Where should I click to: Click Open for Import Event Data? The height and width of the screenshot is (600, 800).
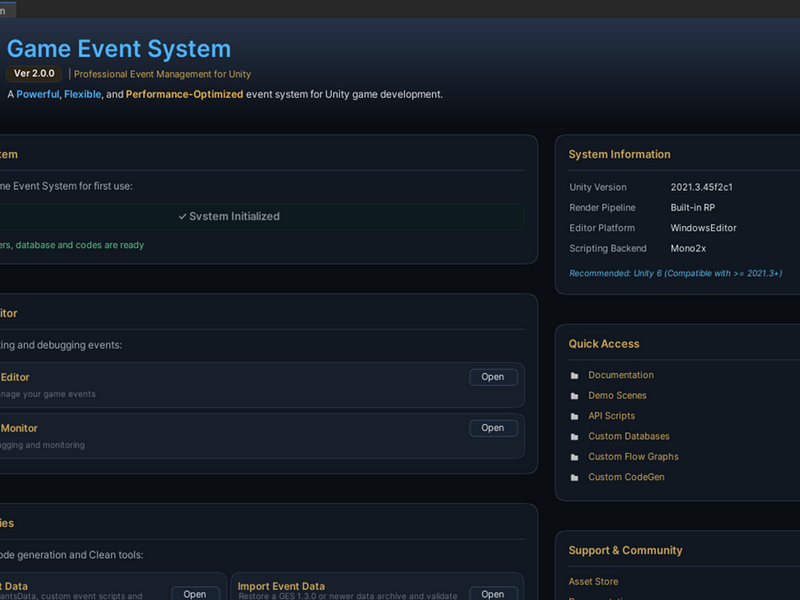(x=493, y=594)
